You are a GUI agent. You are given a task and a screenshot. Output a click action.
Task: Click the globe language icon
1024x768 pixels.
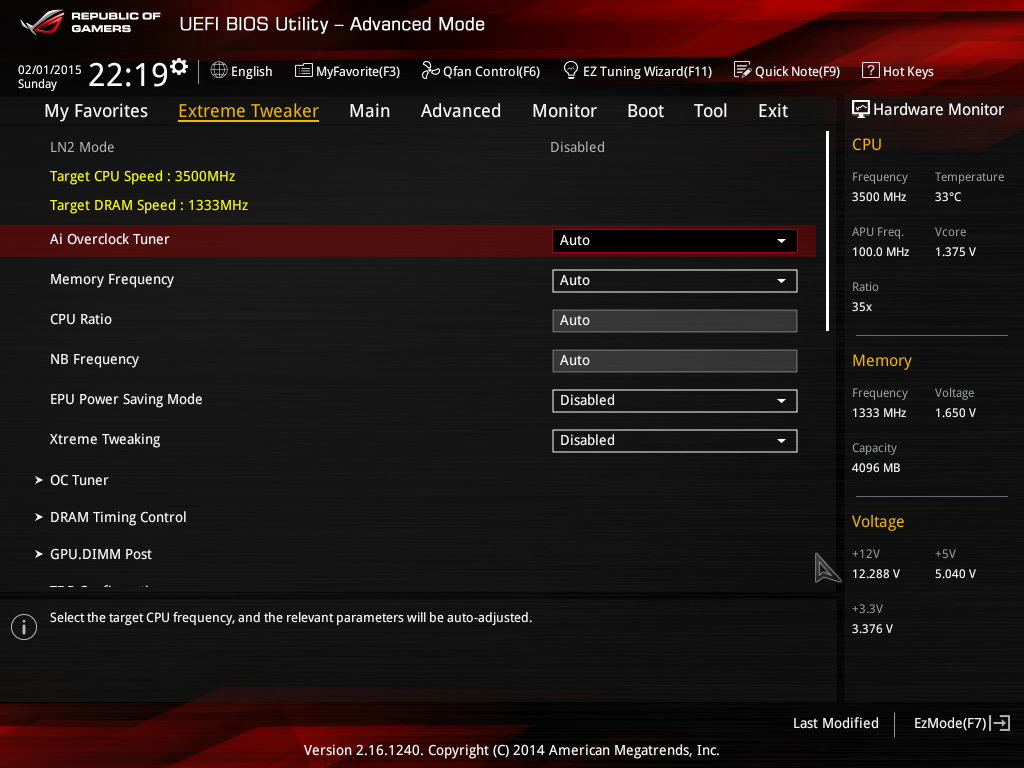[x=219, y=70]
